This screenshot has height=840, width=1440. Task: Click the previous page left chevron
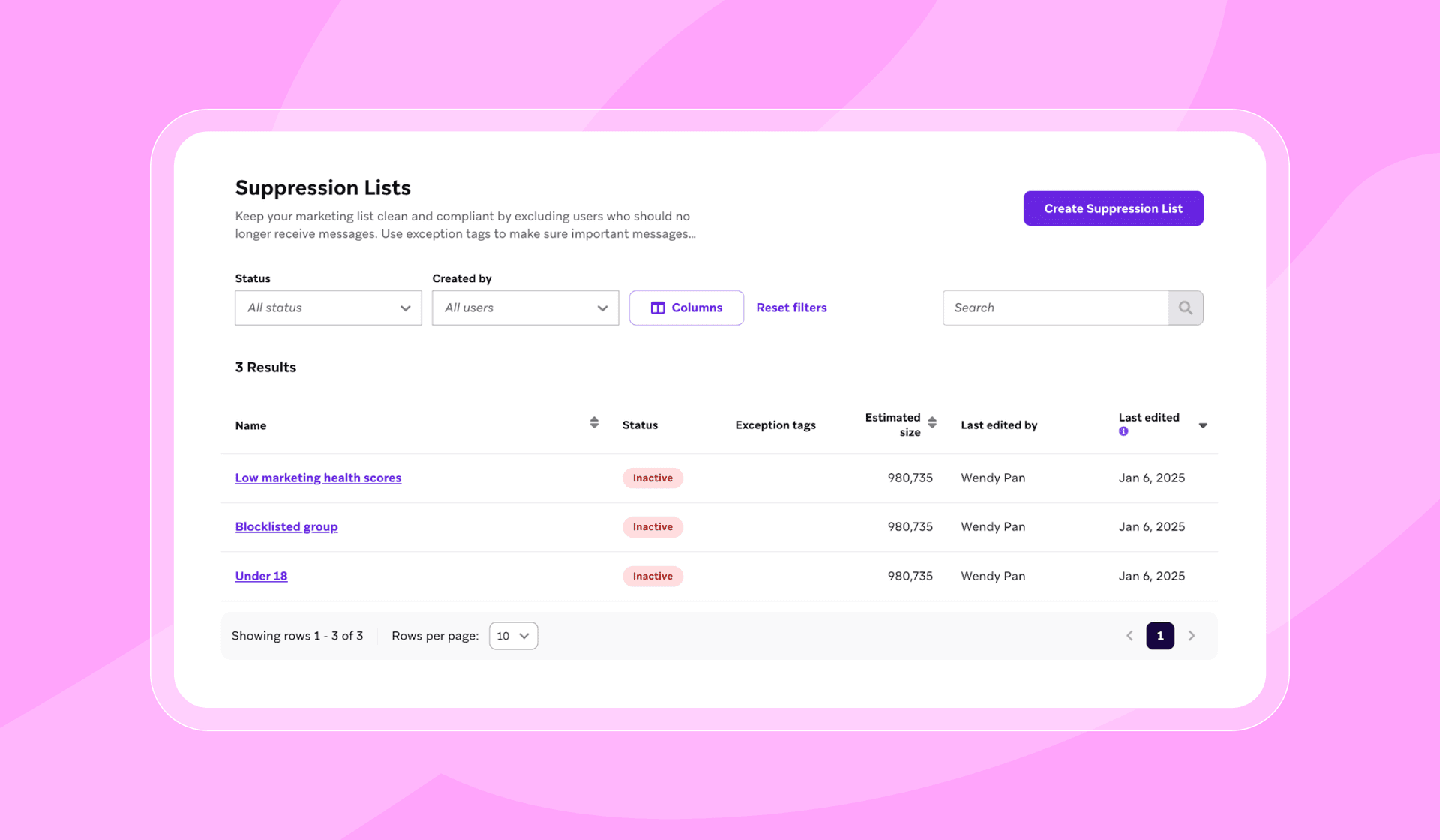pyautogui.click(x=1129, y=635)
